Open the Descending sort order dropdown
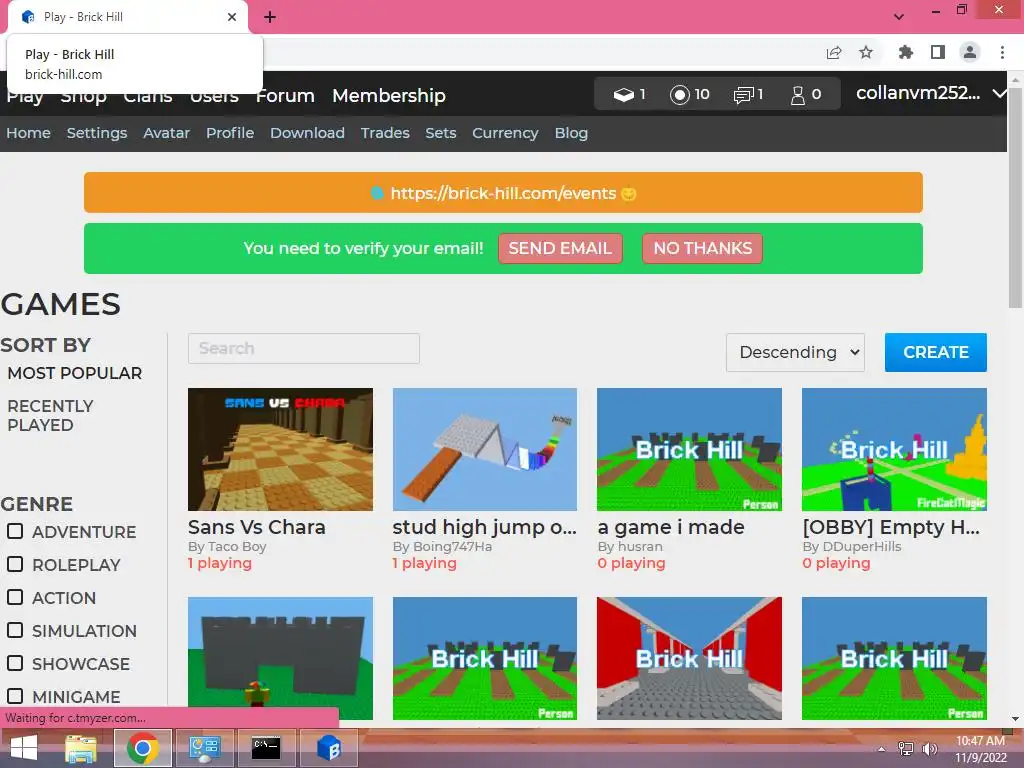 coord(795,353)
